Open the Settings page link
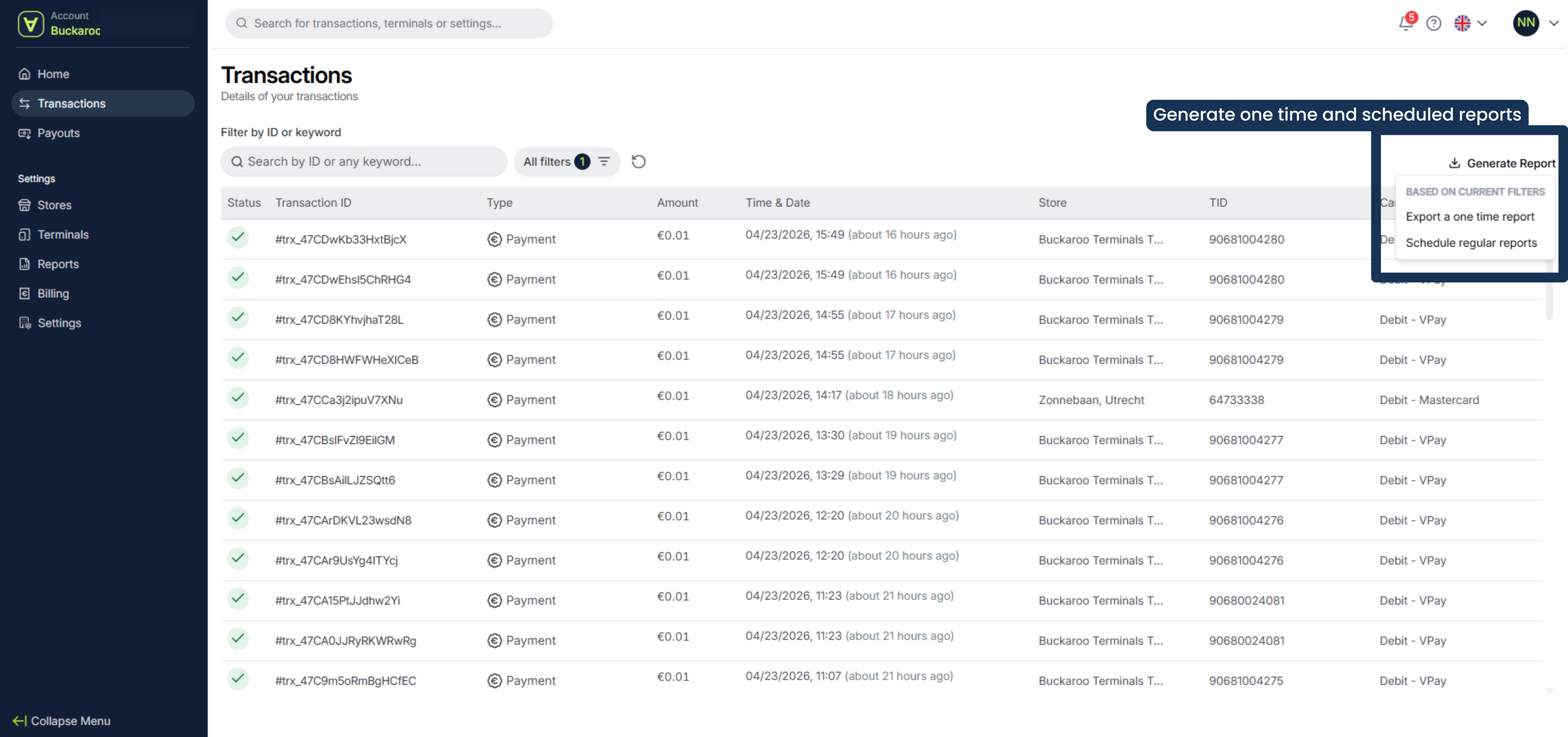 pos(103,323)
